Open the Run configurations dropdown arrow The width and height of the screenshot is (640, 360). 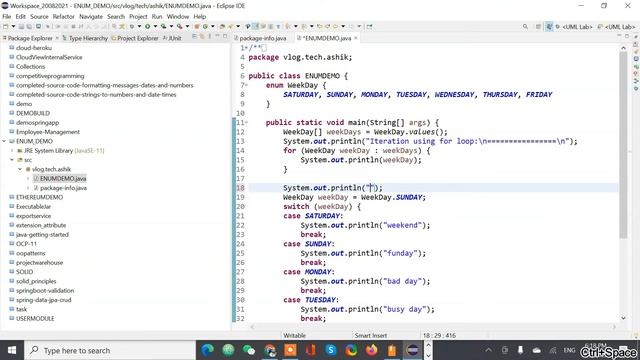pyautogui.click(x=155, y=27)
